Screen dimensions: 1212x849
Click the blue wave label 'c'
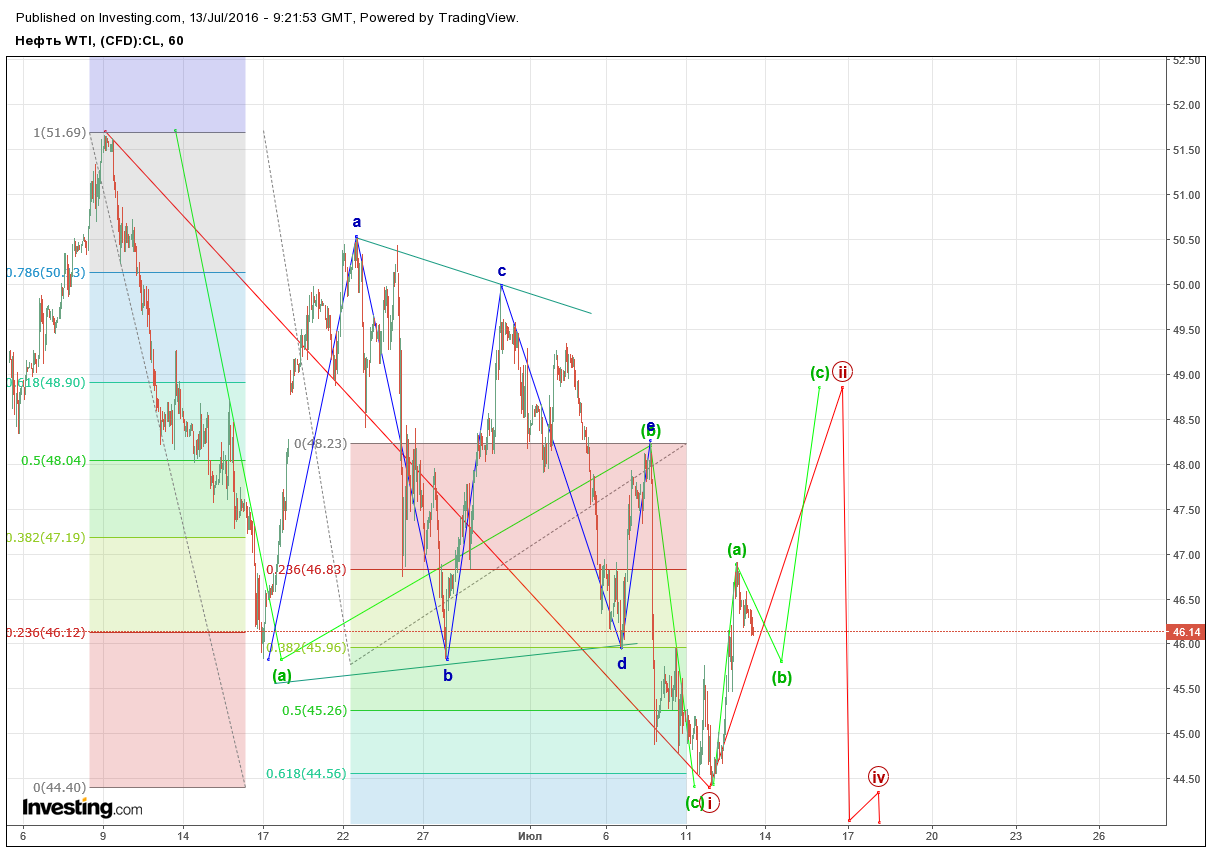click(x=501, y=271)
